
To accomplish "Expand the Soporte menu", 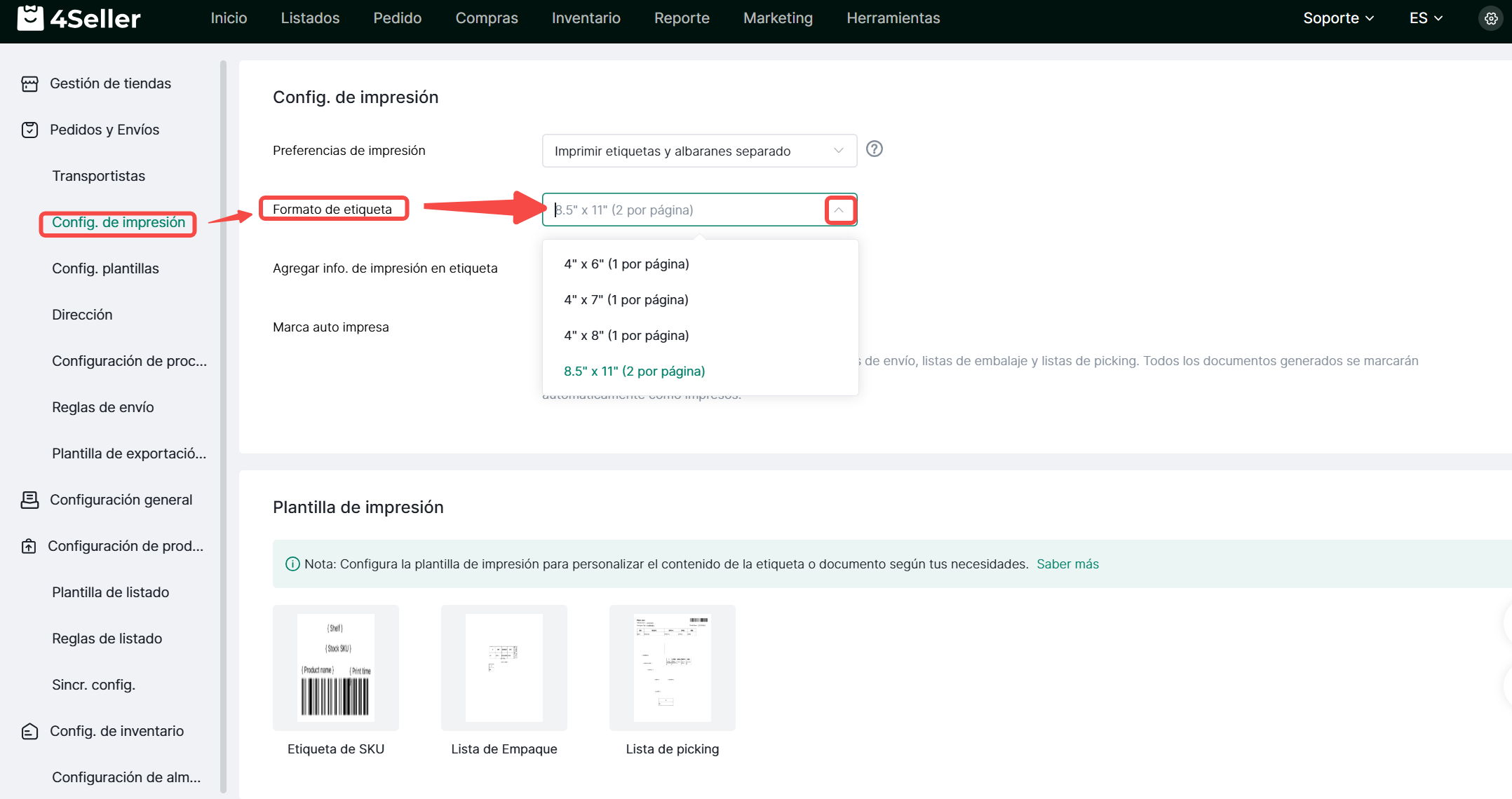I will tap(1337, 18).
